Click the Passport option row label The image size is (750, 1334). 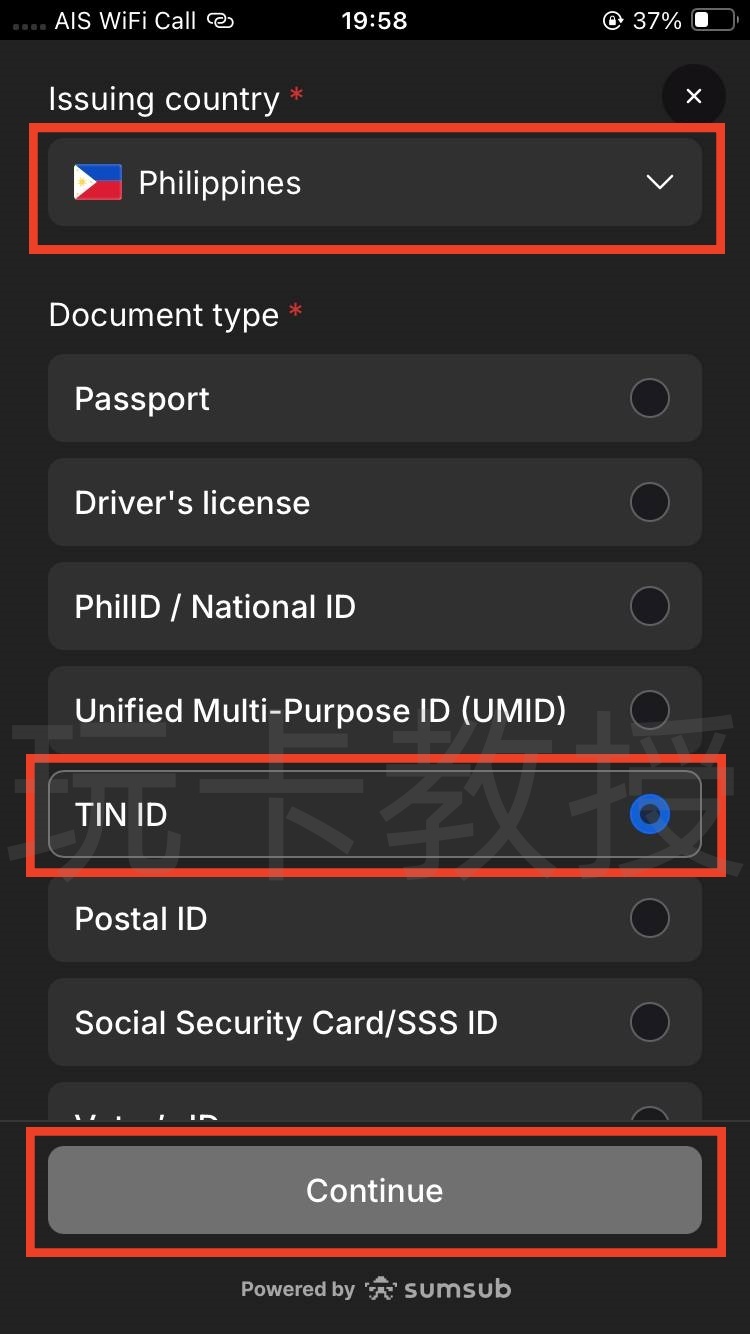tap(142, 399)
